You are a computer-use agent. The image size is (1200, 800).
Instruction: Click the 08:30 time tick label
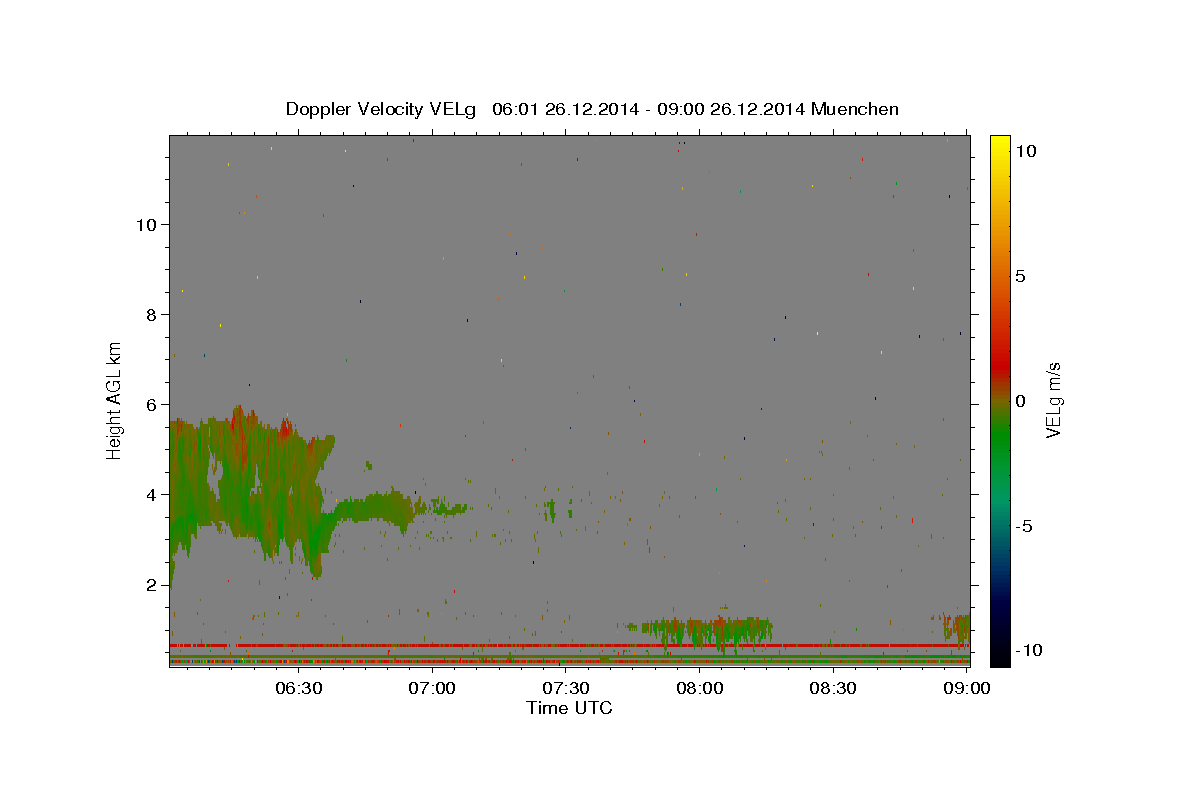(834, 688)
